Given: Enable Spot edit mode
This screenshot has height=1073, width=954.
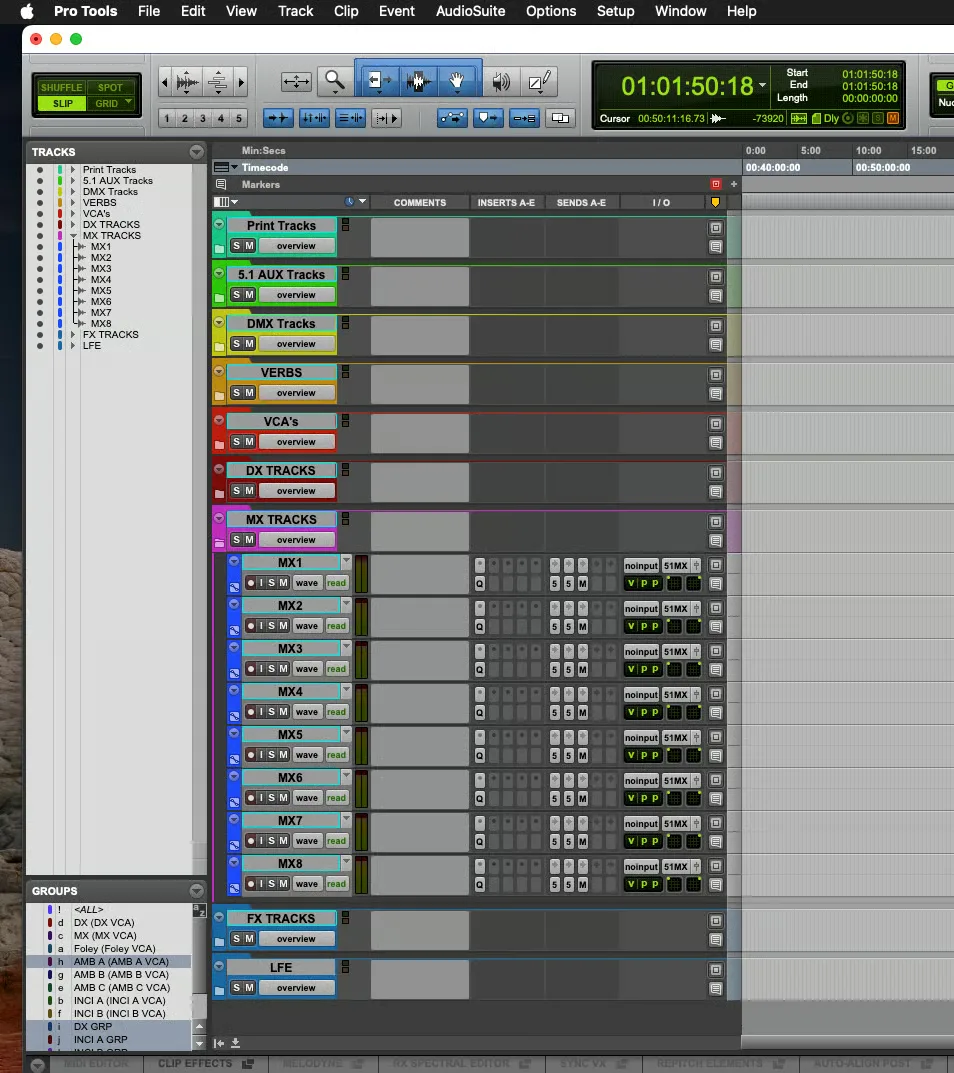Looking at the screenshot, I should (x=110, y=88).
